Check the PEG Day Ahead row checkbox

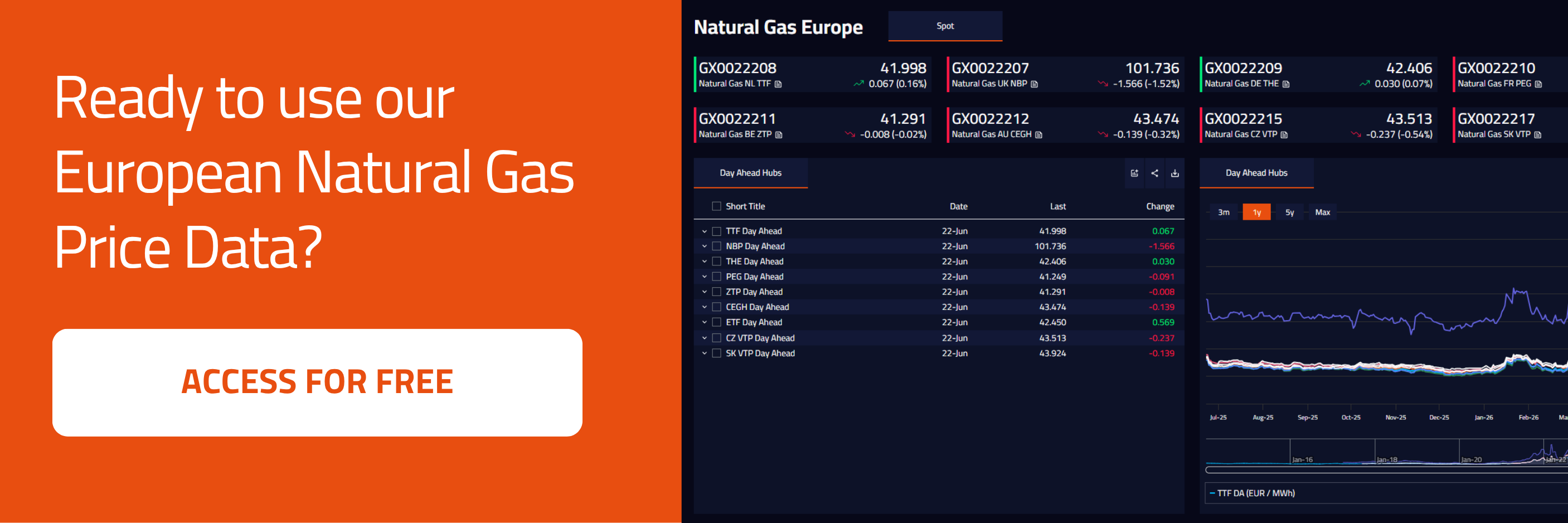[716, 277]
